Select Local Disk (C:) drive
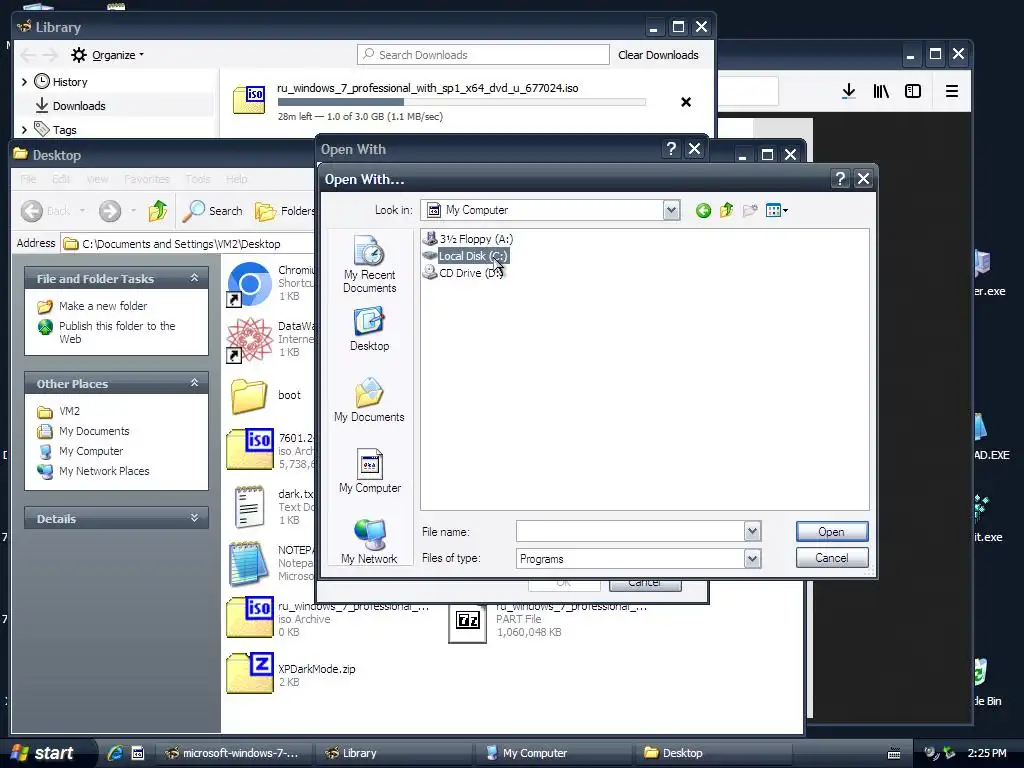 point(466,256)
